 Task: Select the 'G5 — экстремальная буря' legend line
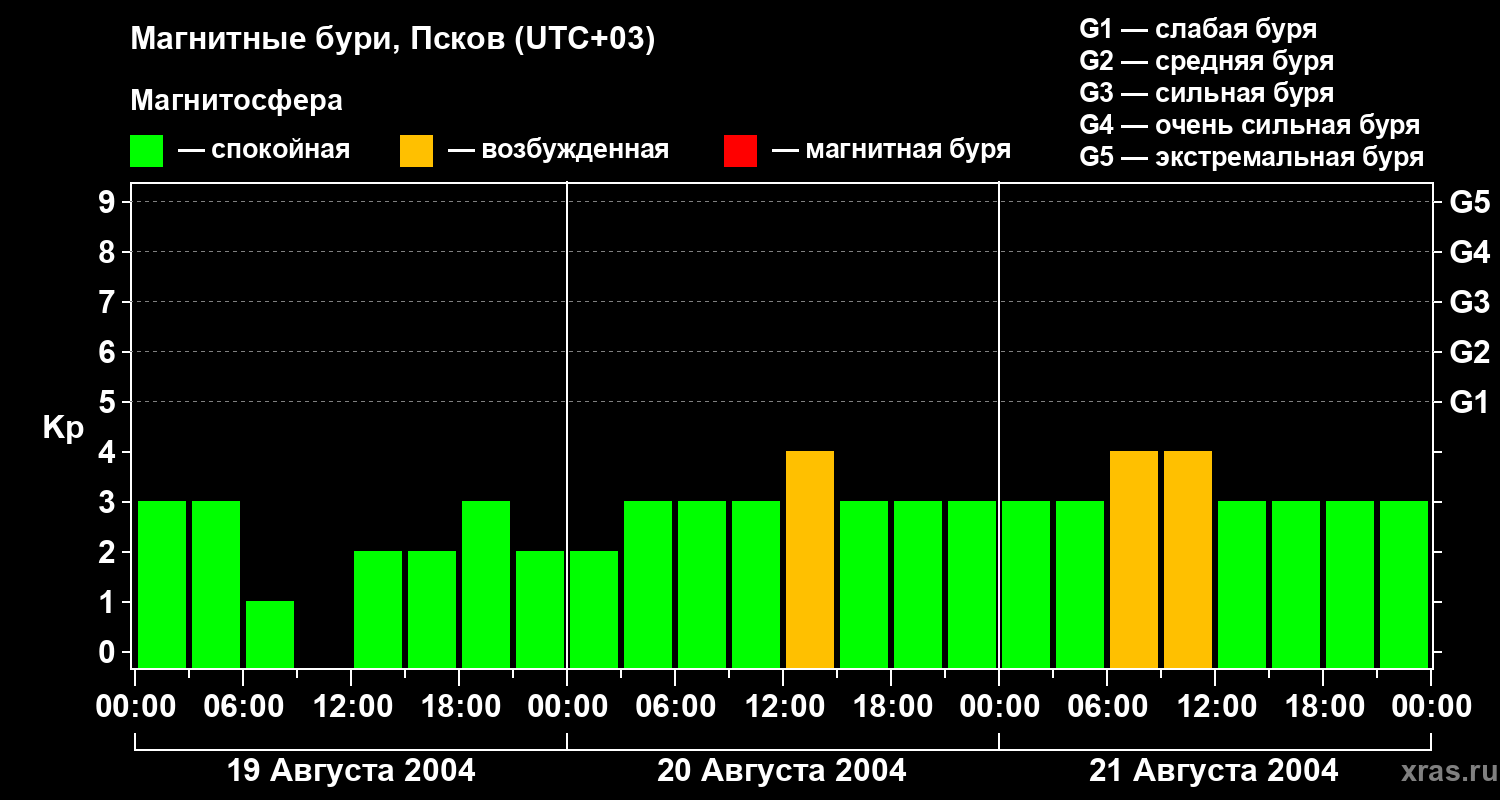point(1252,158)
